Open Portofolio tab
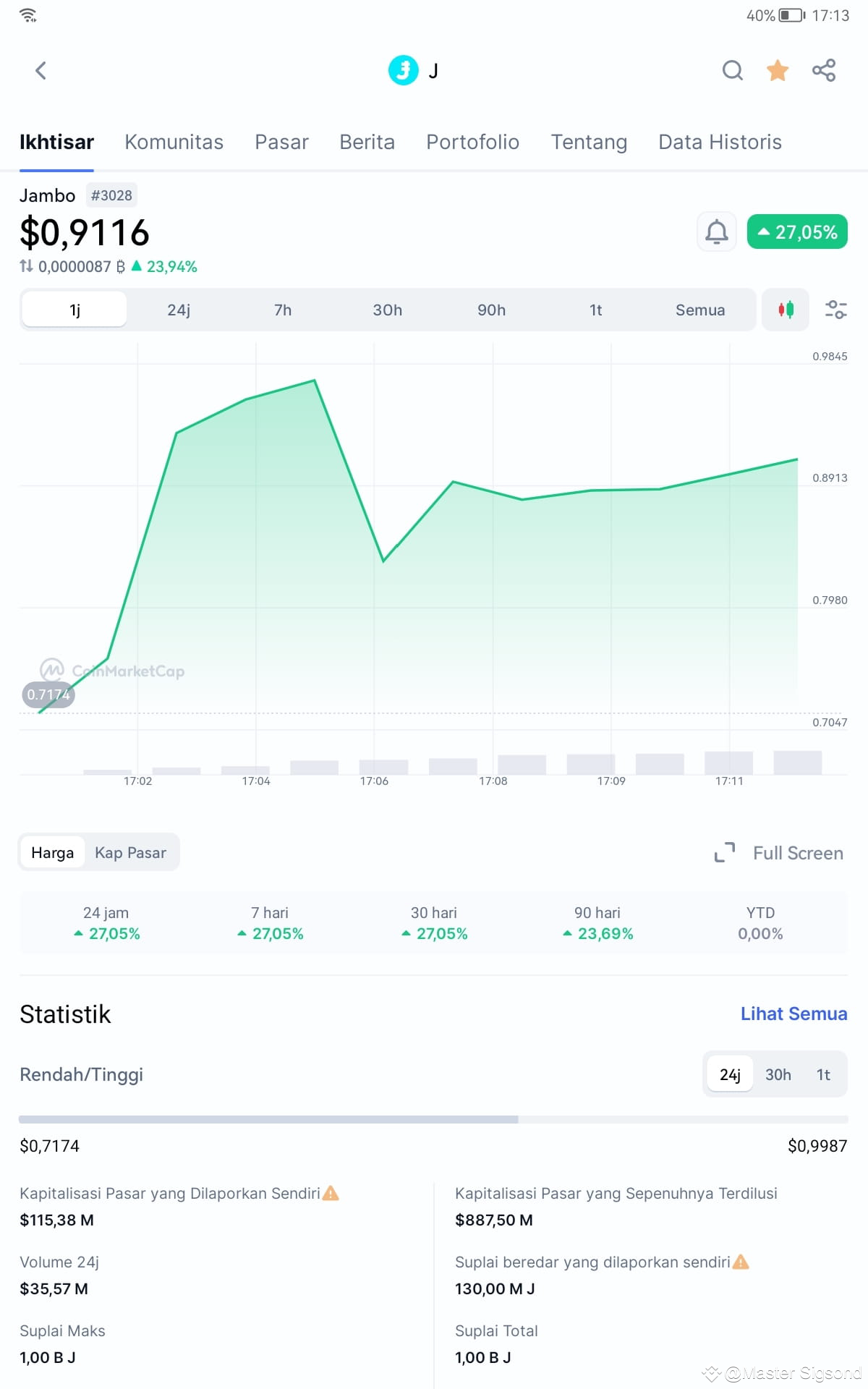This screenshot has width=868, height=1389. pos(472,142)
